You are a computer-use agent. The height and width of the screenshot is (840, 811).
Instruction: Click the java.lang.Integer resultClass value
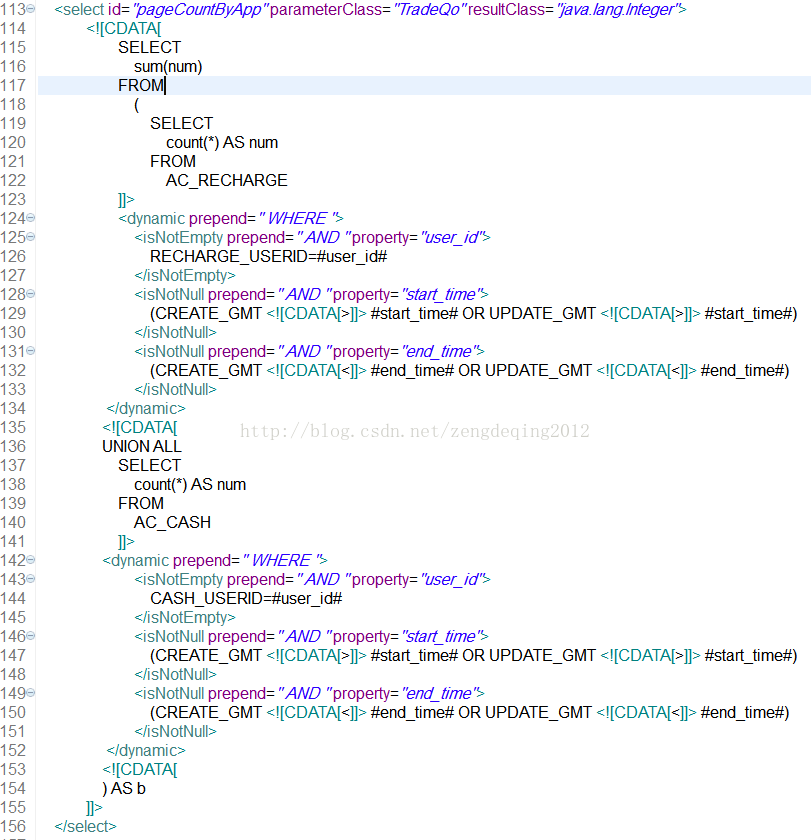click(617, 10)
